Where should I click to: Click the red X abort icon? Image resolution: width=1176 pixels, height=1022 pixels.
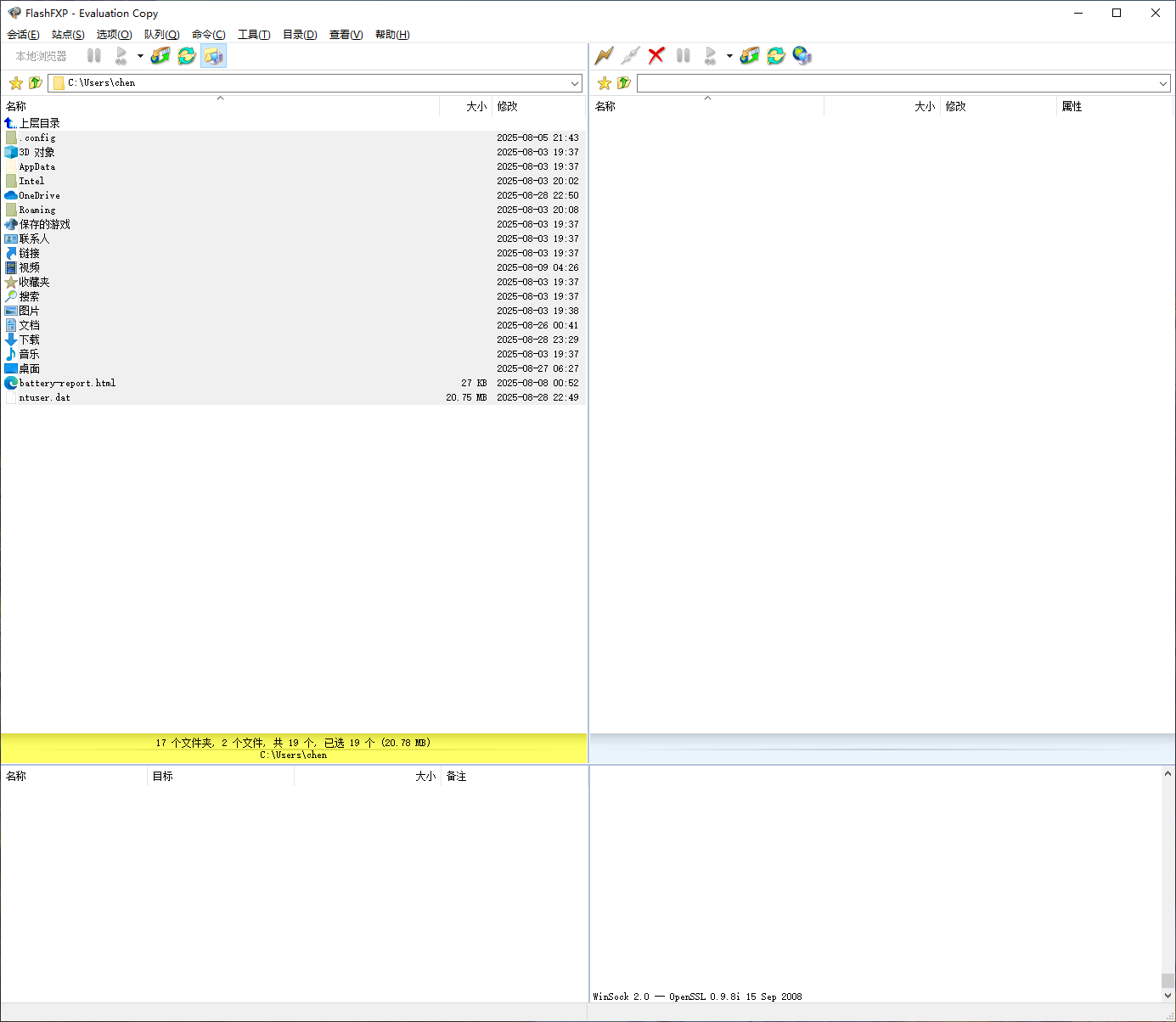pyautogui.click(x=656, y=56)
